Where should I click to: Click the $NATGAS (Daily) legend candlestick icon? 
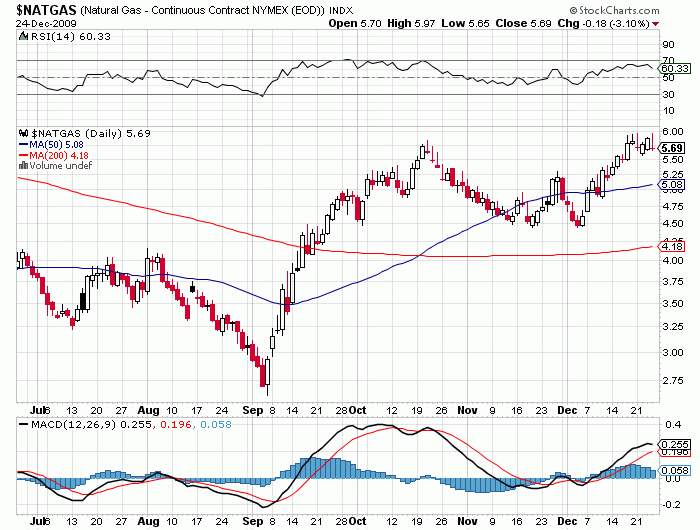25,132
